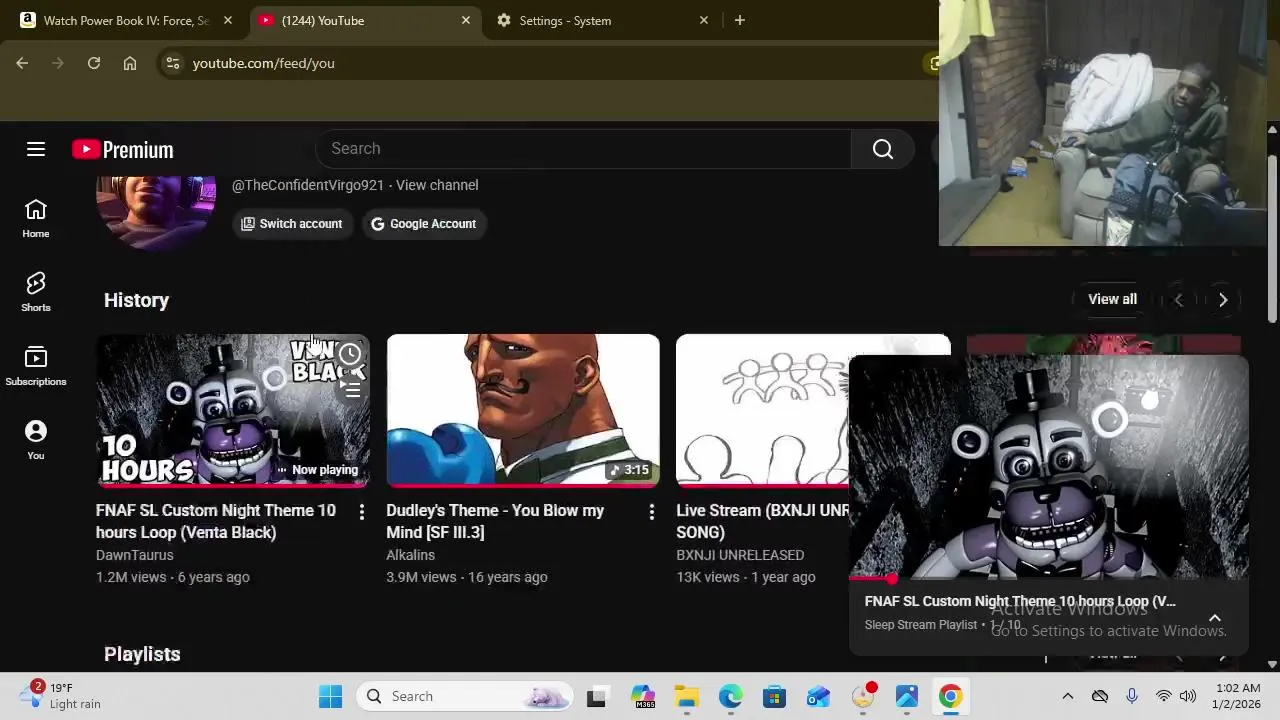Click the Windows taskbar search box

pyautogui.click(x=465, y=696)
